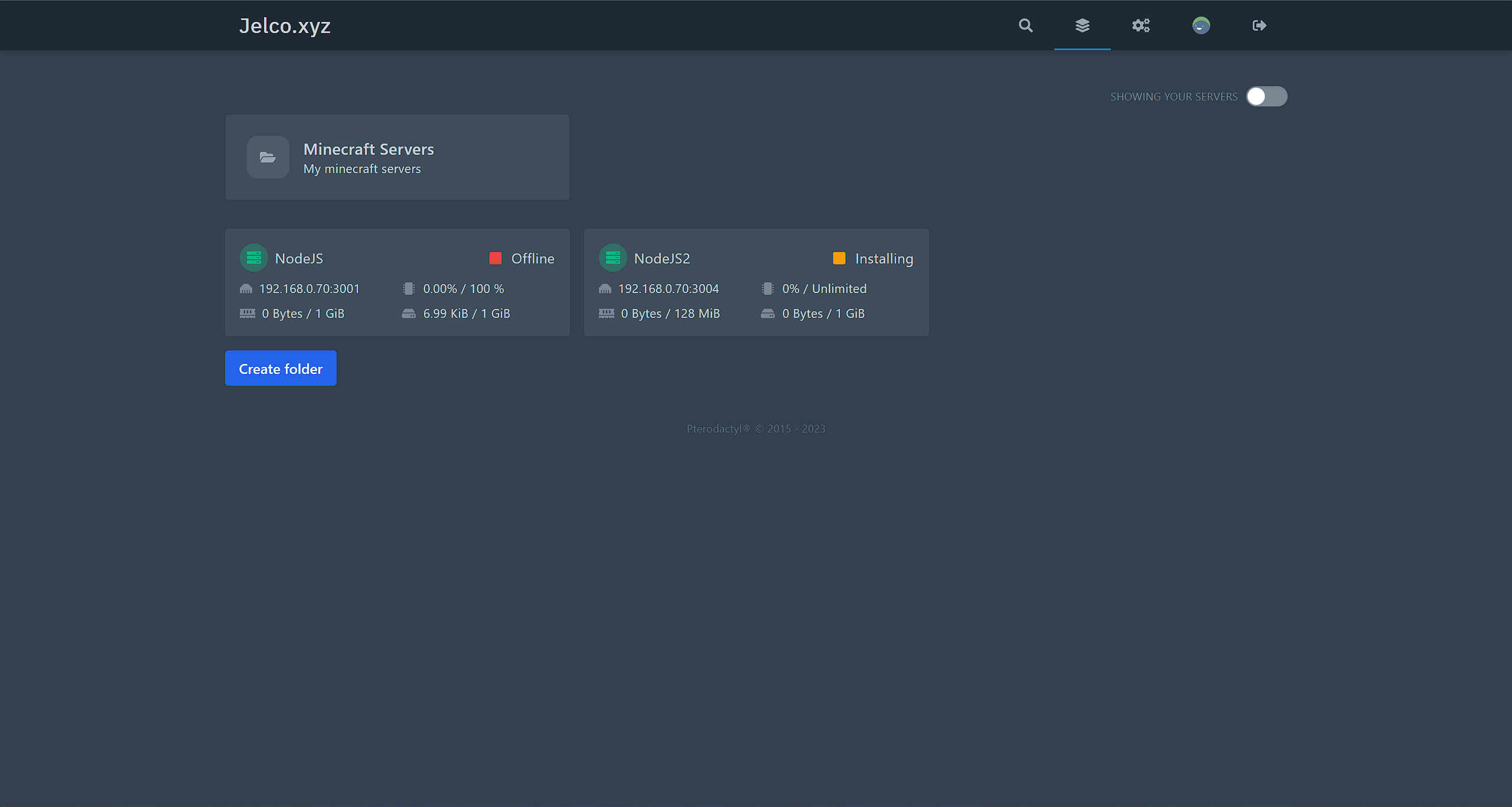Viewport: 1512px width, 807px height.
Task: Click the Minecraft Servers folder icon
Action: pyautogui.click(x=268, y=157)
